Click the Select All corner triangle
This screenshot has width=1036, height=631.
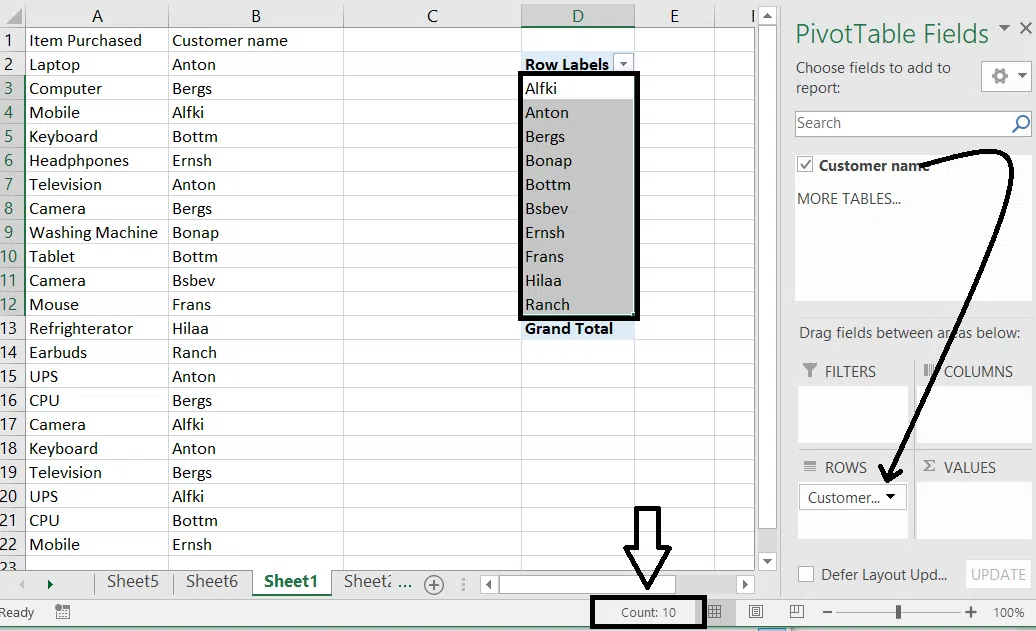(13, 16)
